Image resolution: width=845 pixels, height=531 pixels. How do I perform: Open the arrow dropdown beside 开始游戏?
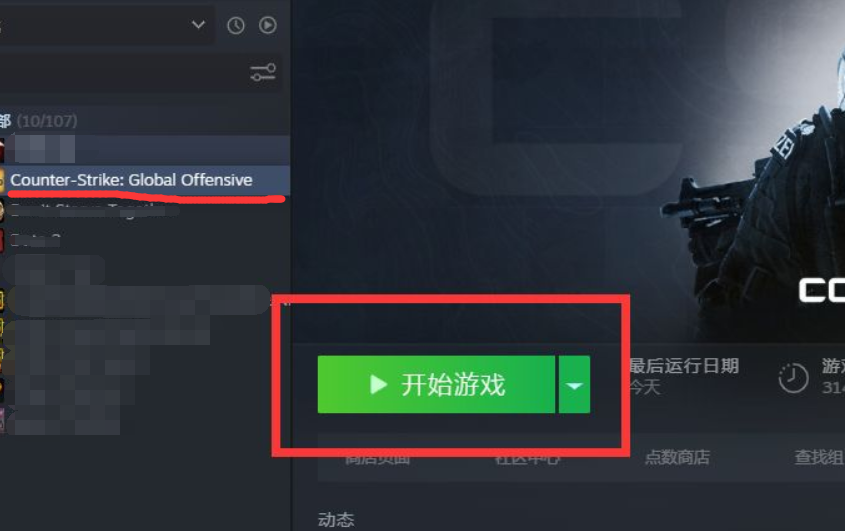tap(574, 385)
